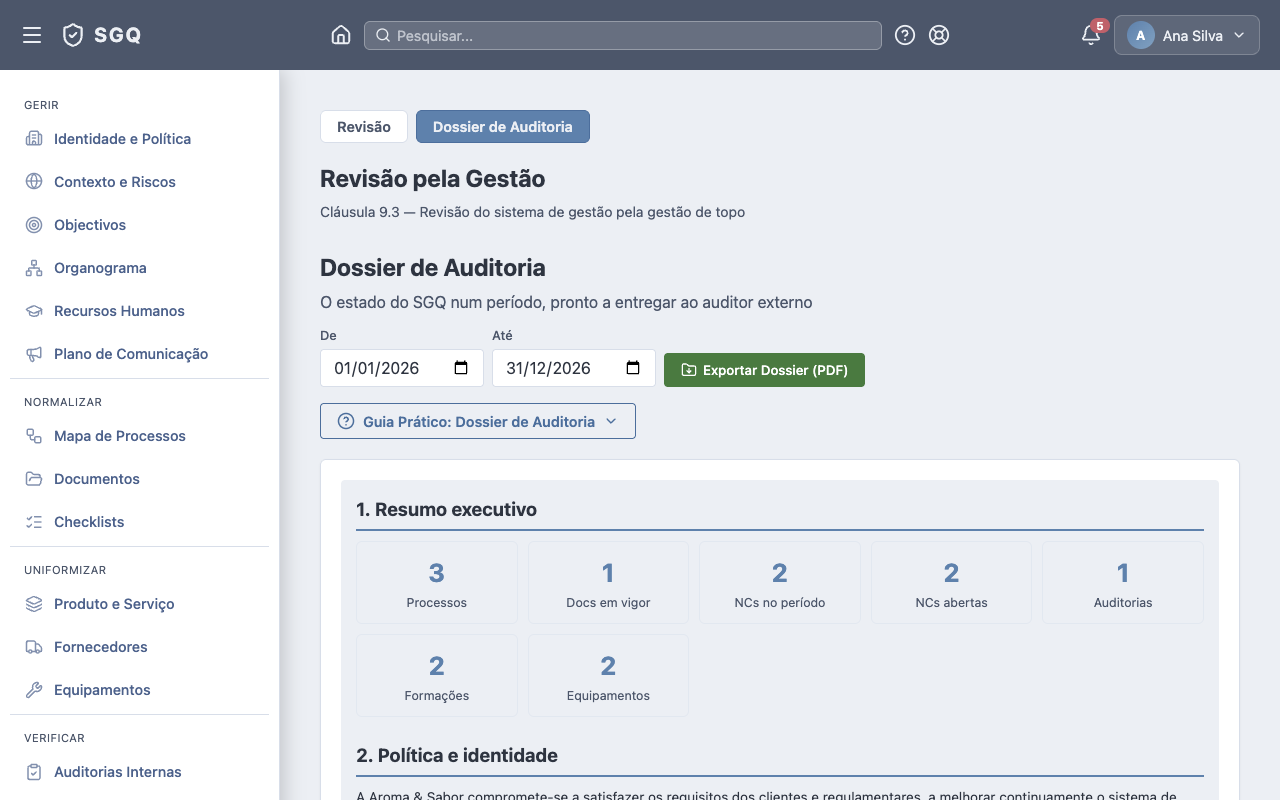Image resolution: width=1280 pixels, height=800 pixels.
Task: Click the Objectivos target icon
Action: coord(34,225)
